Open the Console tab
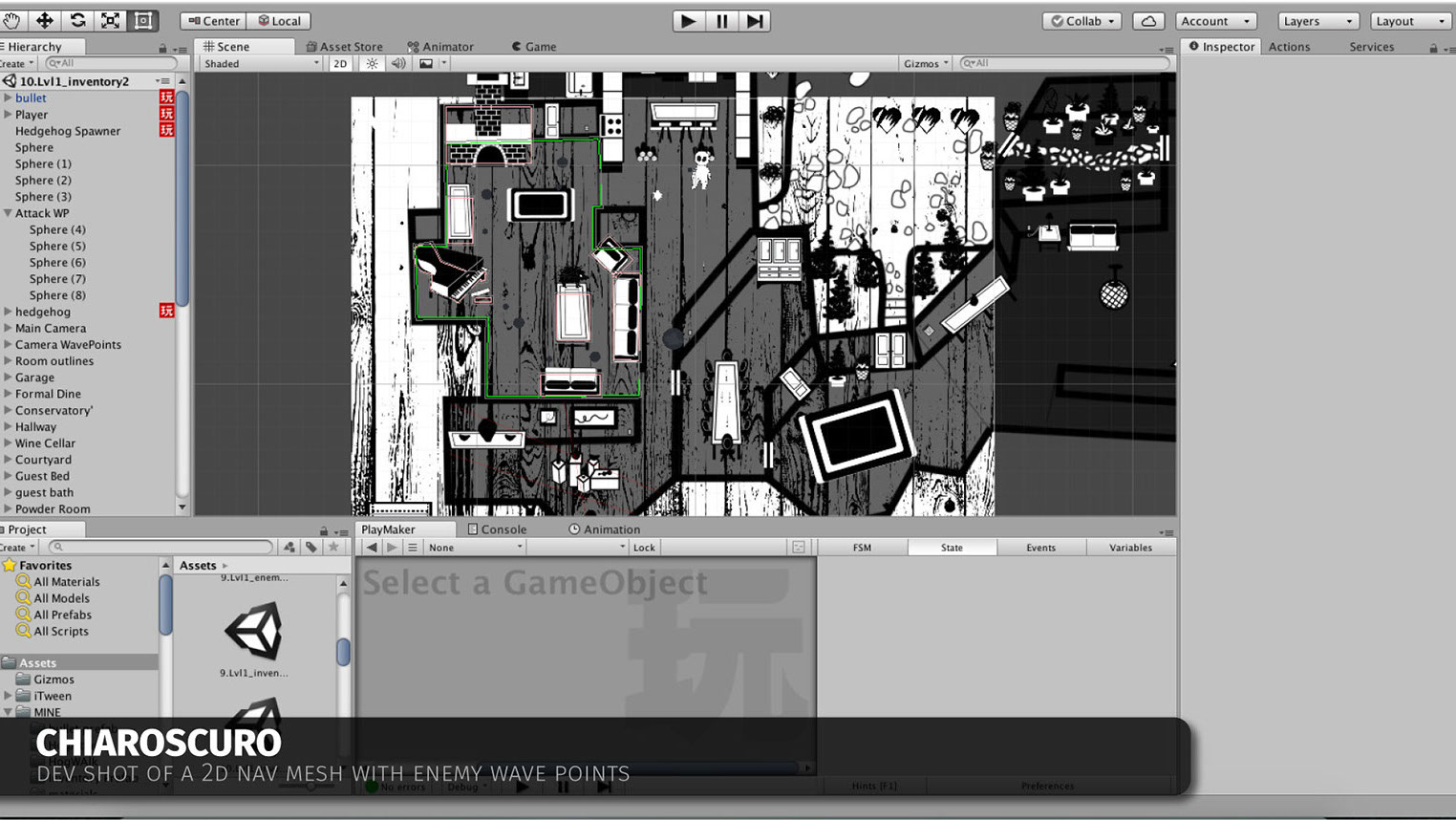This screenshot has height=820, width=1456. 498,529
